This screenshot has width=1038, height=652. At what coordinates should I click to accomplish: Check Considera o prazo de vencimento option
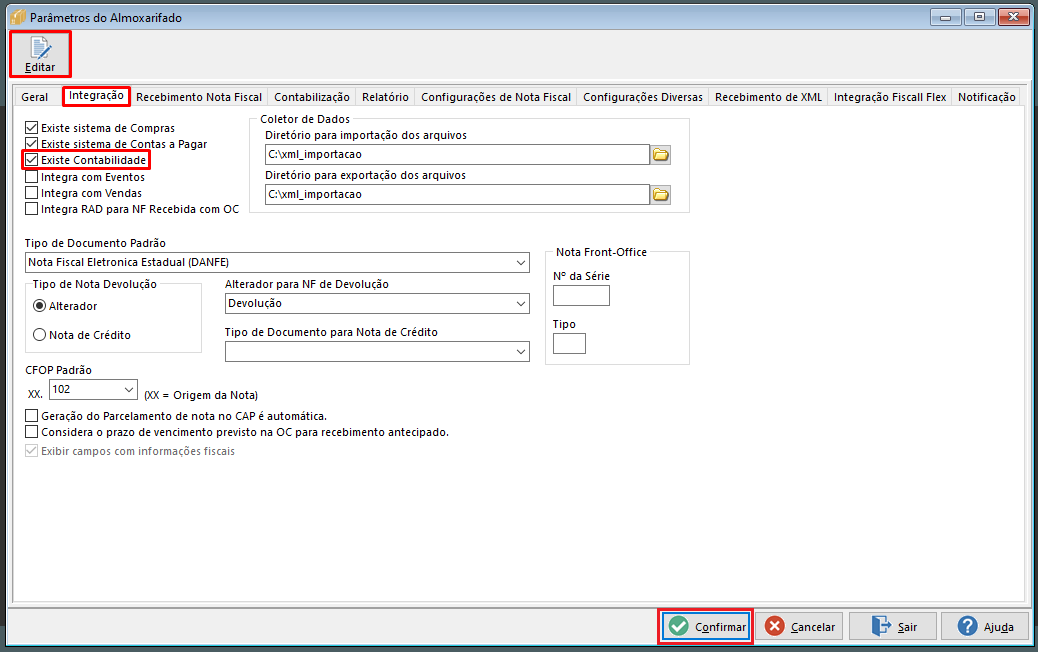(x=31, y=432)
